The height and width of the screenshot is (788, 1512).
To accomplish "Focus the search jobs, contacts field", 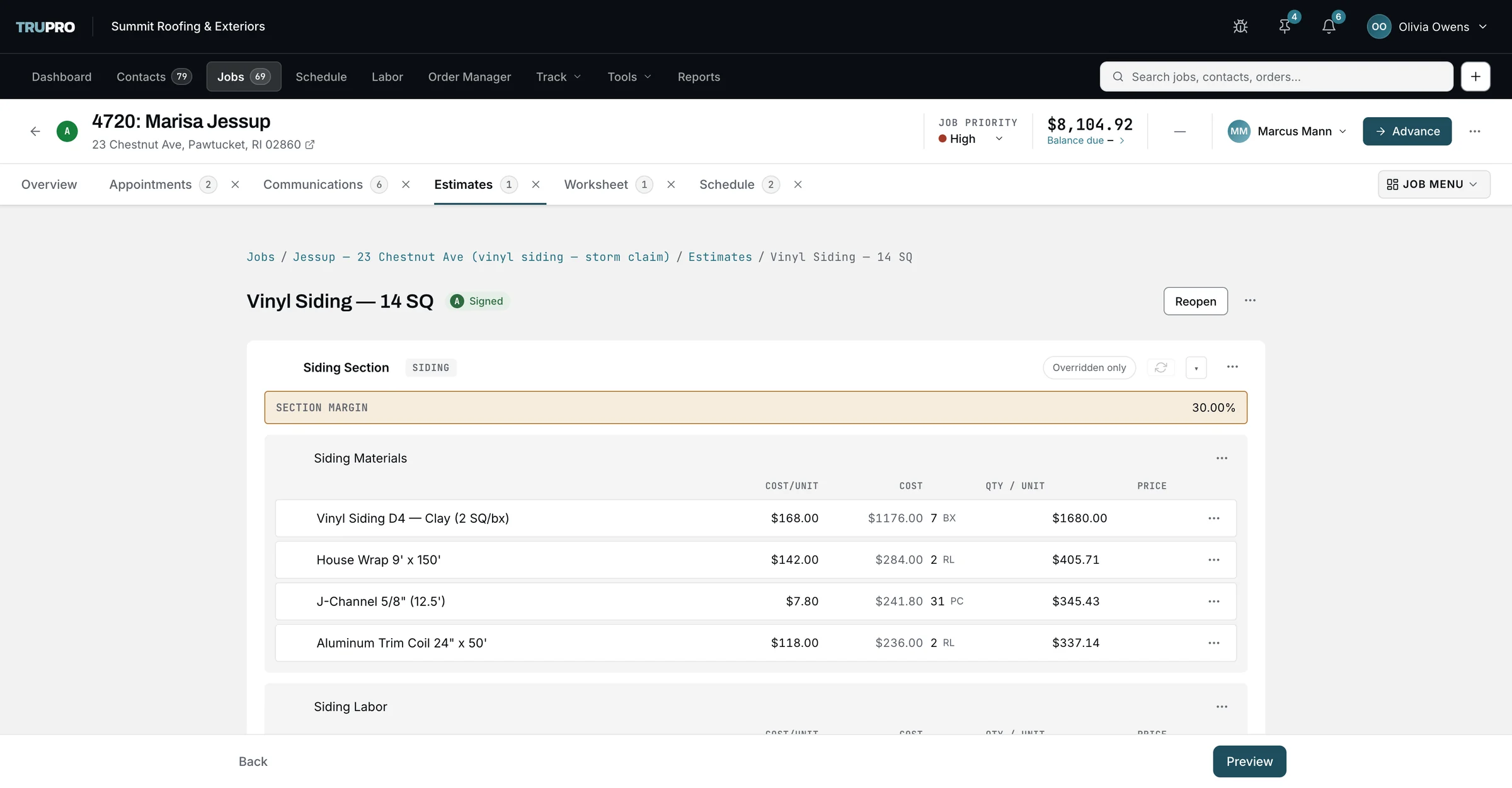I will click(1276, 76).
